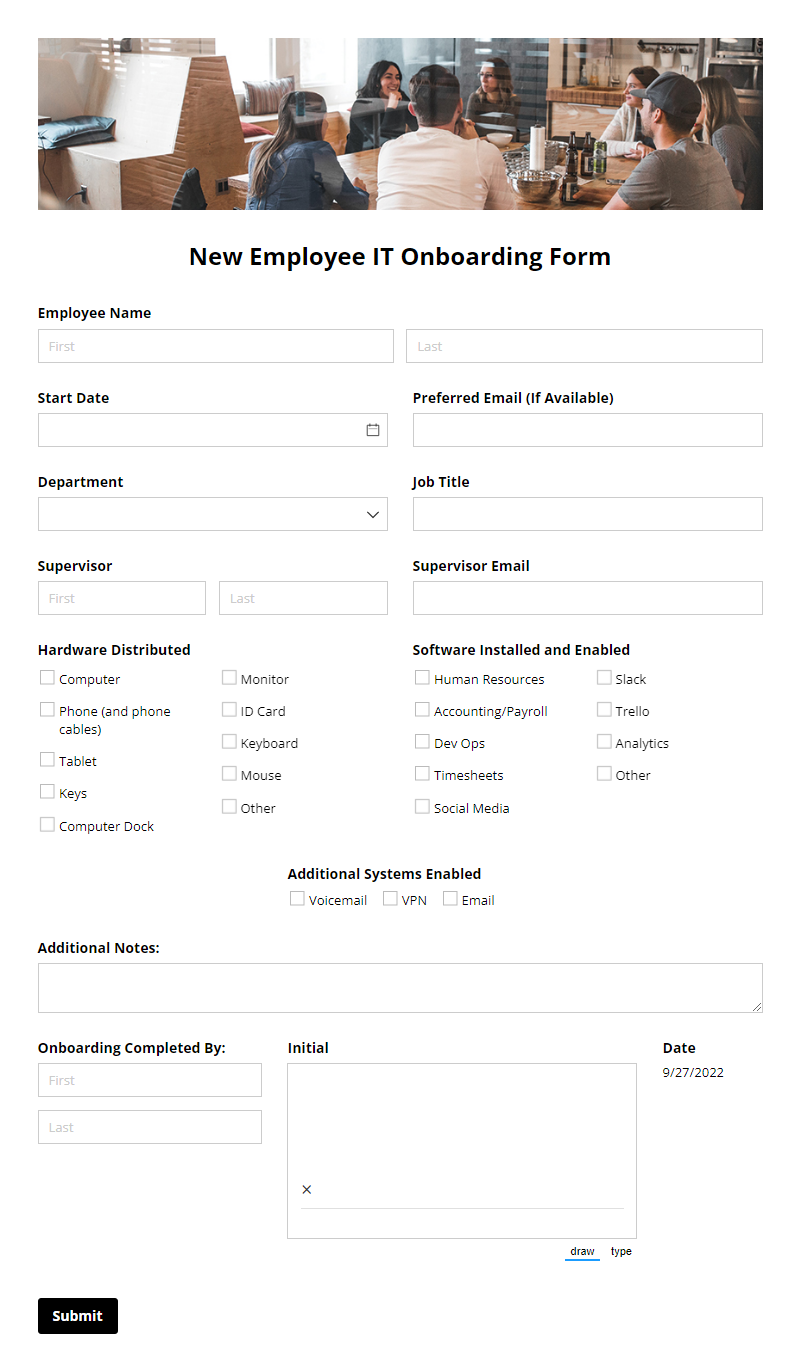Viewport: 800px width, 1372px height.
Task: Check the Monitor hardware box
Action: tap(229, 677)
